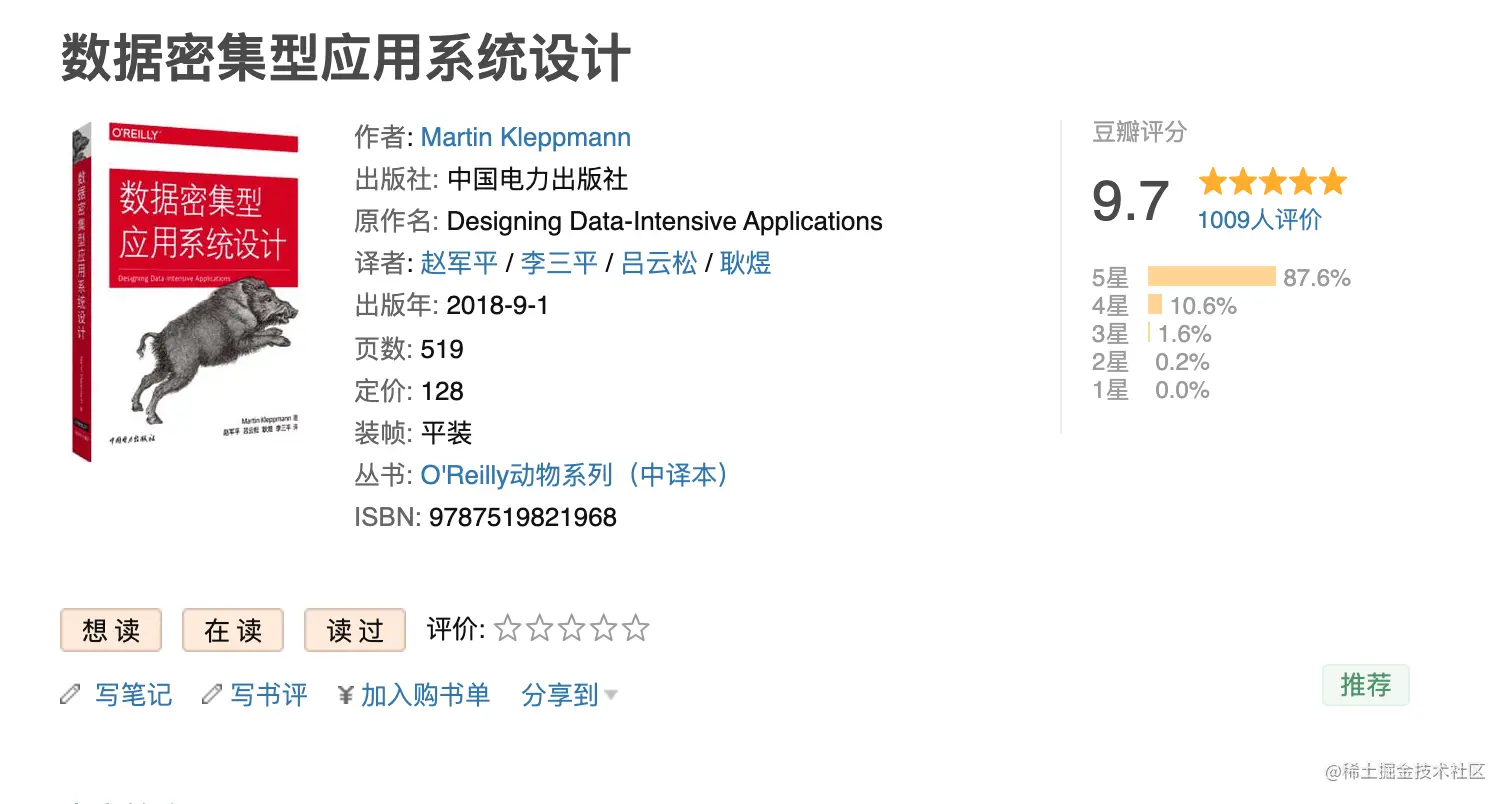
Task: Mark book as 在读
Action: point(233,630)
